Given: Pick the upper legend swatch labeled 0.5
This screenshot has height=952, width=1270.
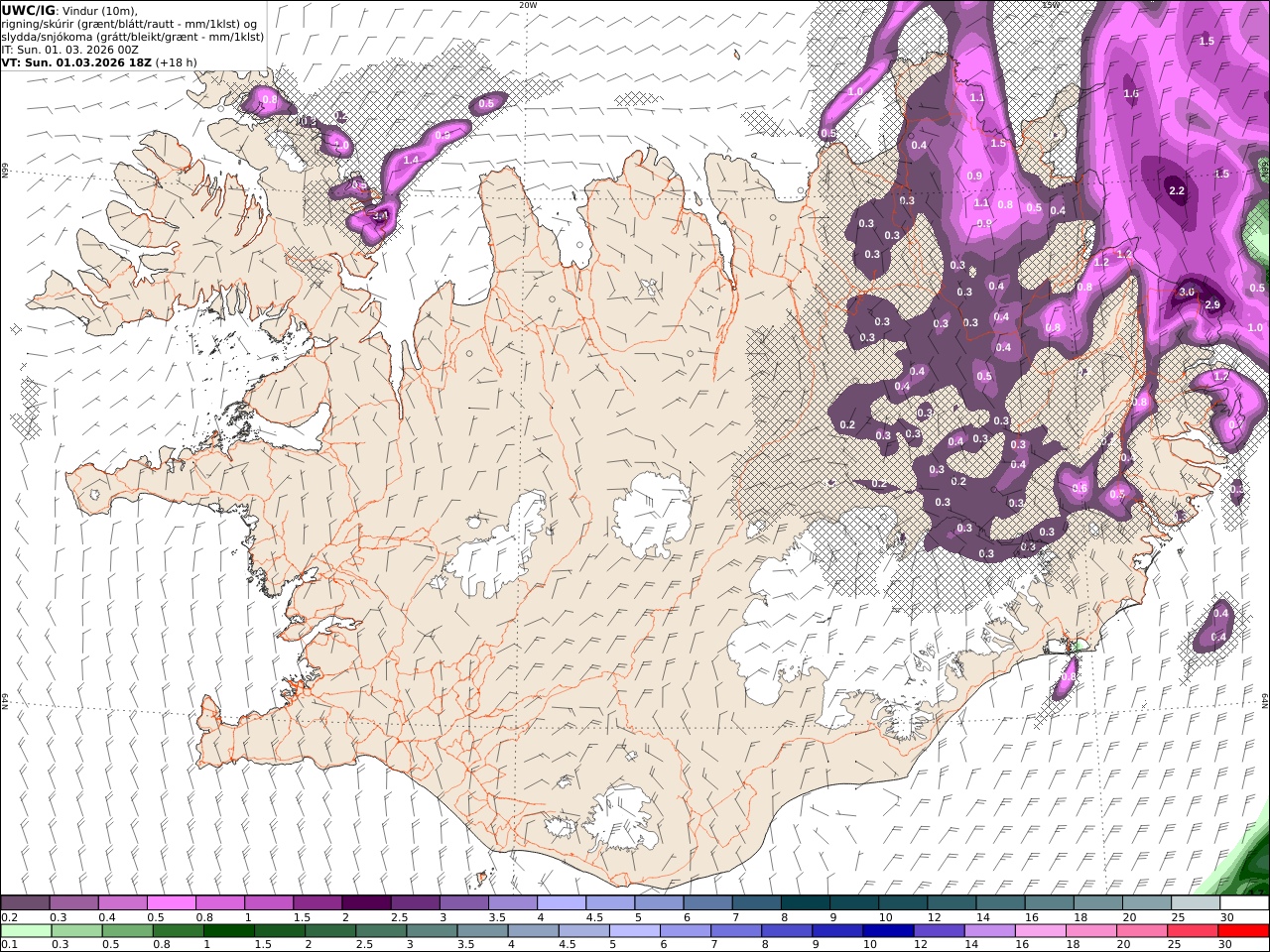Looking at the screenshot, I should pyautogui.click(x=171, y=902).
